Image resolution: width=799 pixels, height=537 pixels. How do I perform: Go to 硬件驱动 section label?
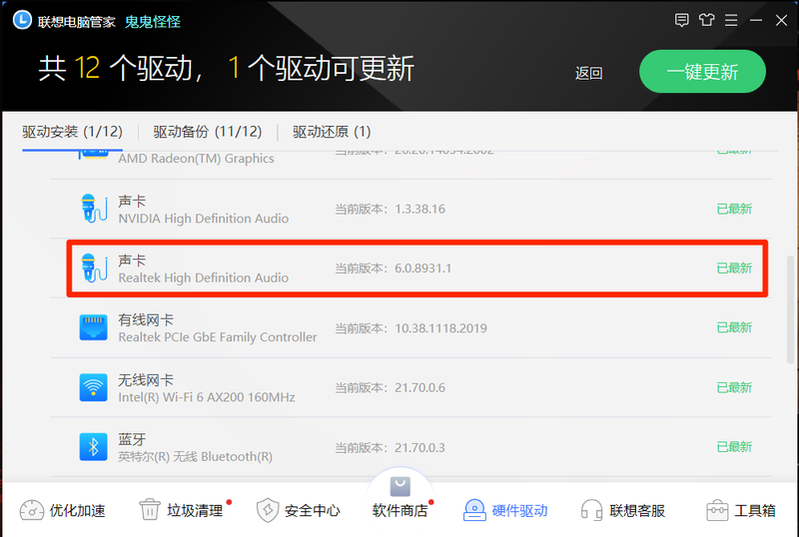pos(520,511)
